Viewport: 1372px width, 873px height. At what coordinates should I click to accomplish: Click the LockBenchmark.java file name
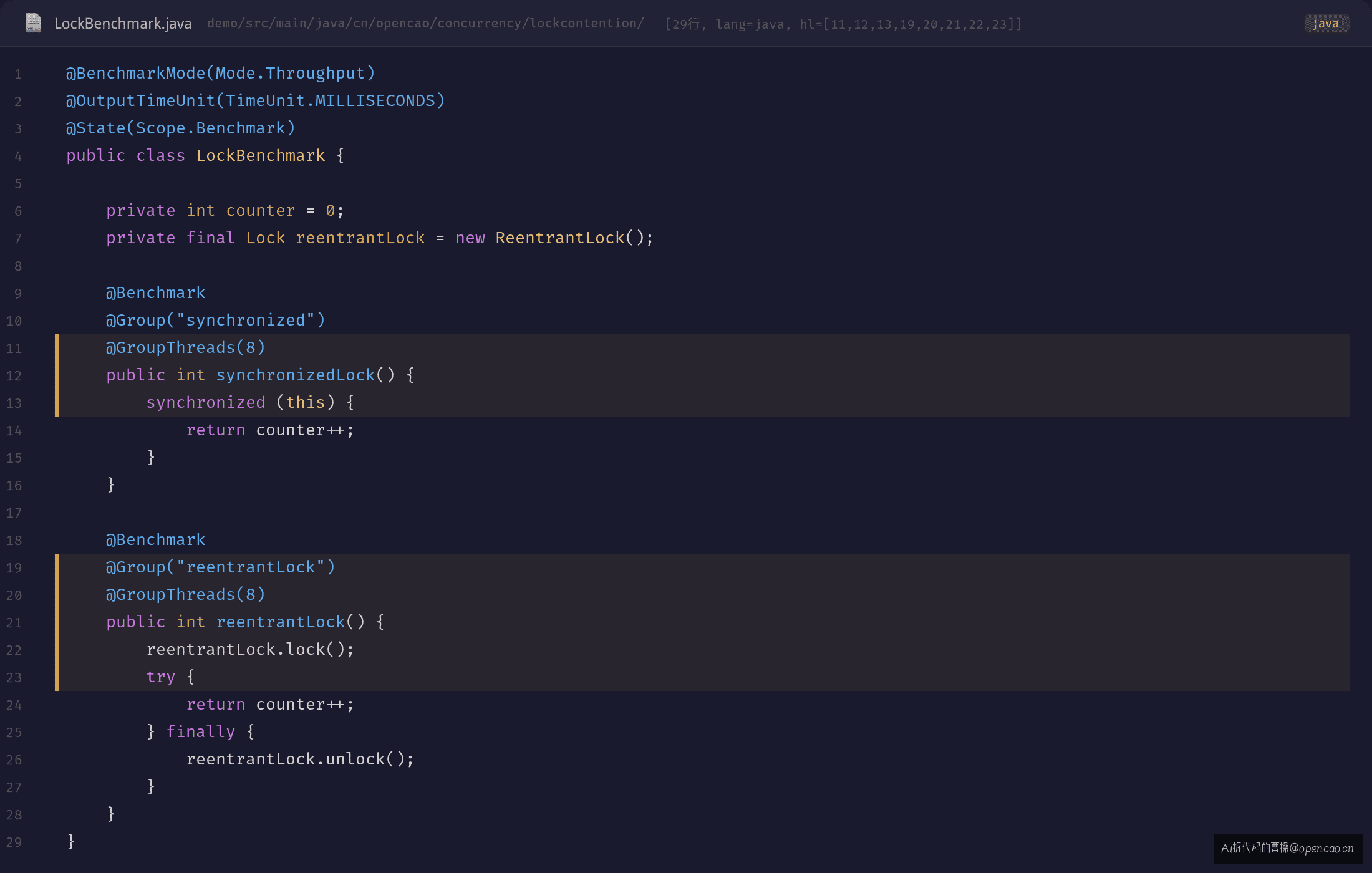pyautogui.click(x=123, y=24)
